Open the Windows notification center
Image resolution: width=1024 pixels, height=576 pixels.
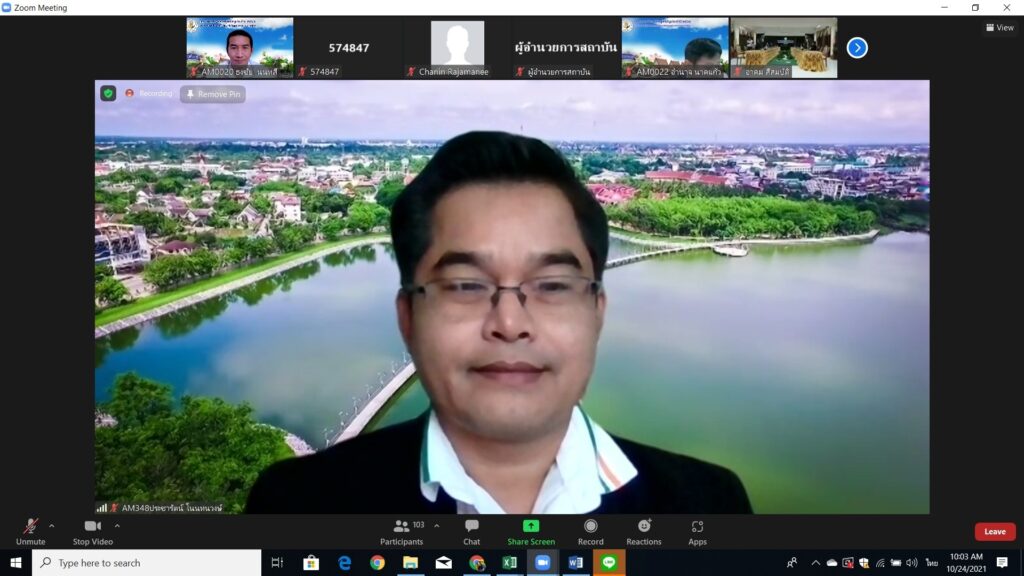click(1002, 563)
